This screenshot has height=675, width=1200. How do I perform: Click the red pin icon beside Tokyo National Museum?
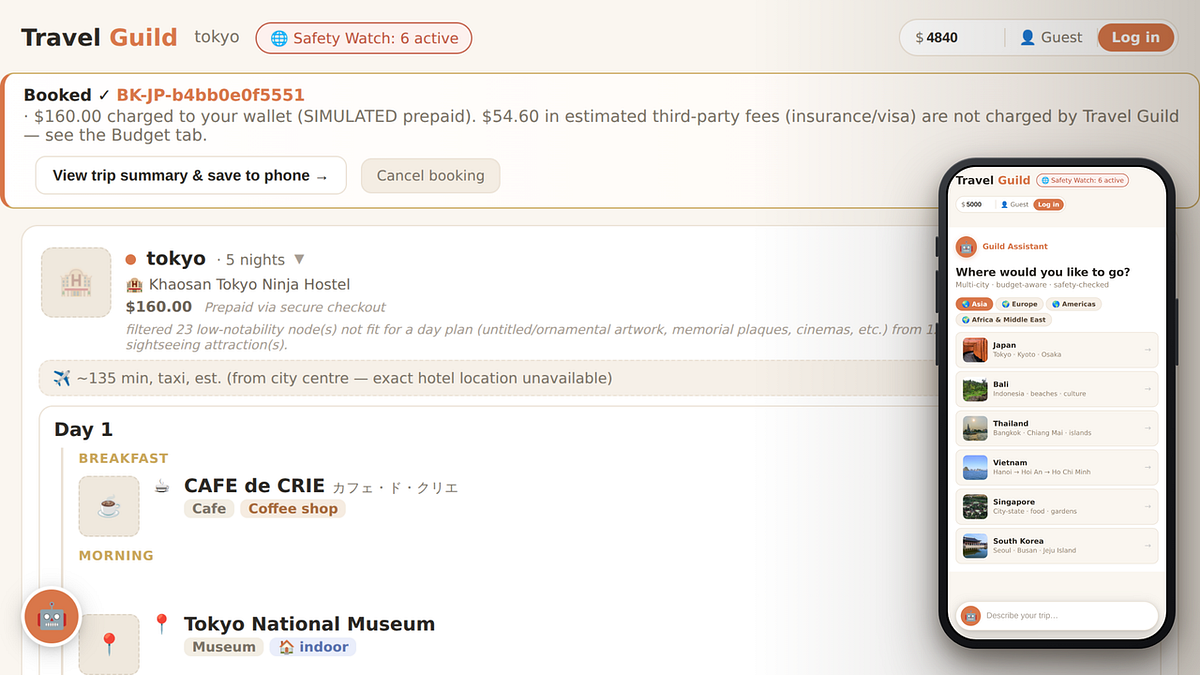(162, 624)
